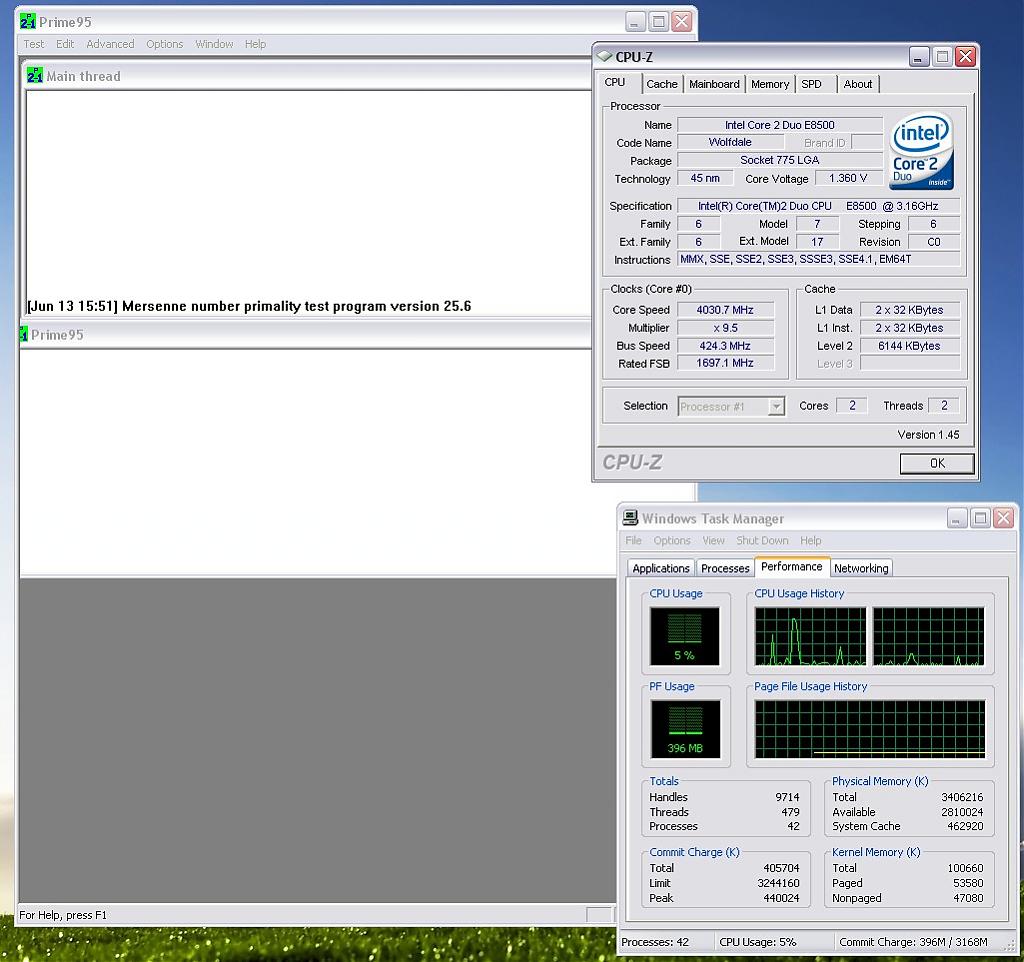Open the View menu in Task Manager
Image resolution: width=1024 pixels, height=962 pixels.
click(x=714, y=541)
